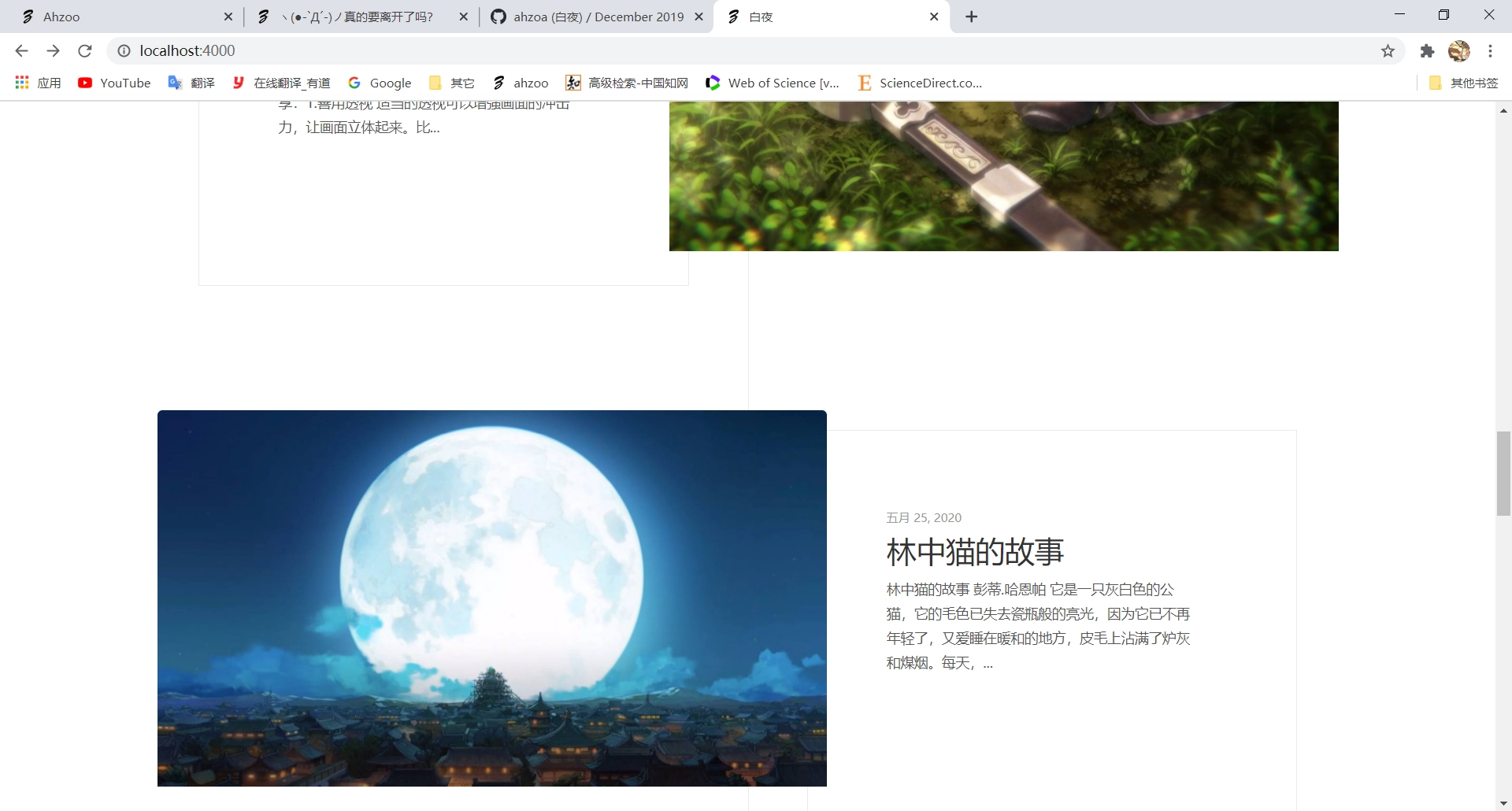
Task: Open the 林中猫的故事 post title
Action: pos(975,552)
